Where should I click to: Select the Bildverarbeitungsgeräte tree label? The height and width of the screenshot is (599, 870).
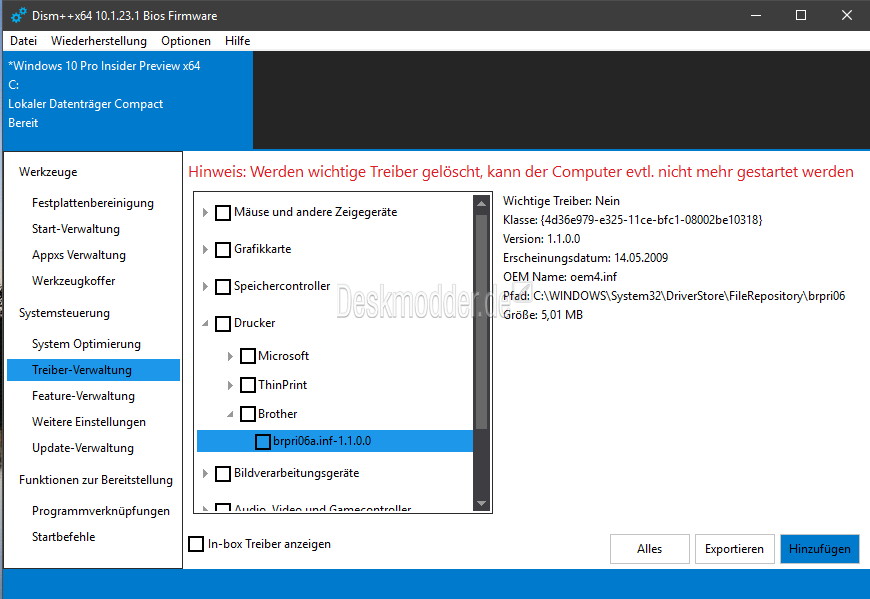point(296,473)
